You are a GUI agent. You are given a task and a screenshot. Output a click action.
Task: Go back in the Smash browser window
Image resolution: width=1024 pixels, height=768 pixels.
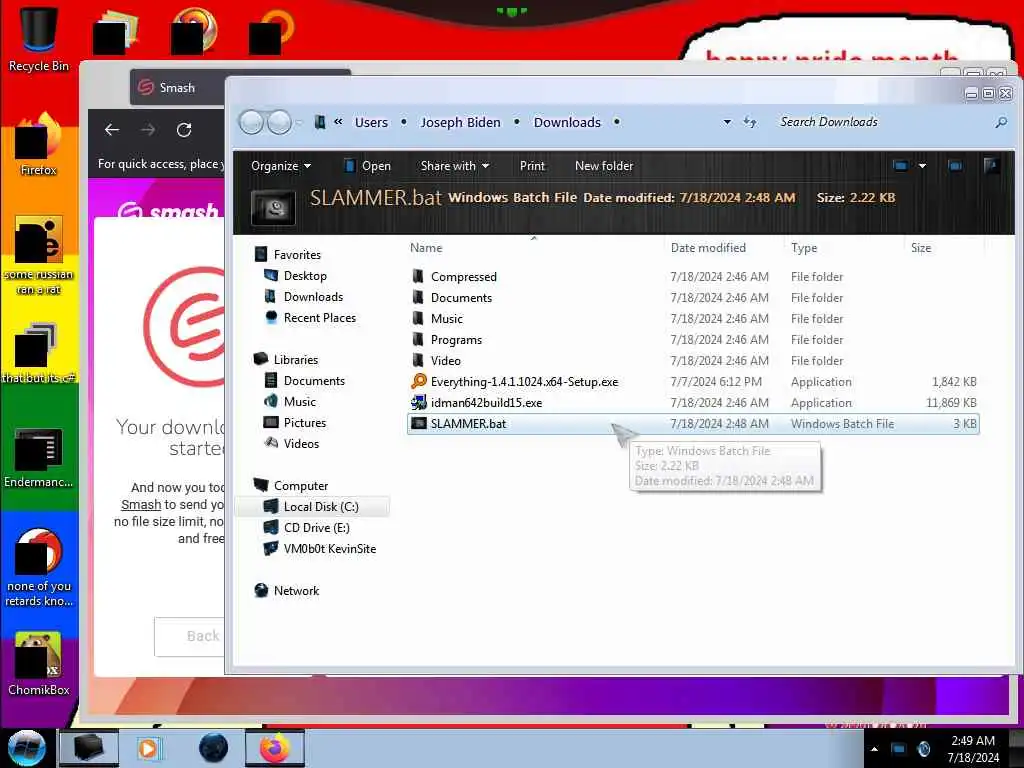click(x=112, y=130)
